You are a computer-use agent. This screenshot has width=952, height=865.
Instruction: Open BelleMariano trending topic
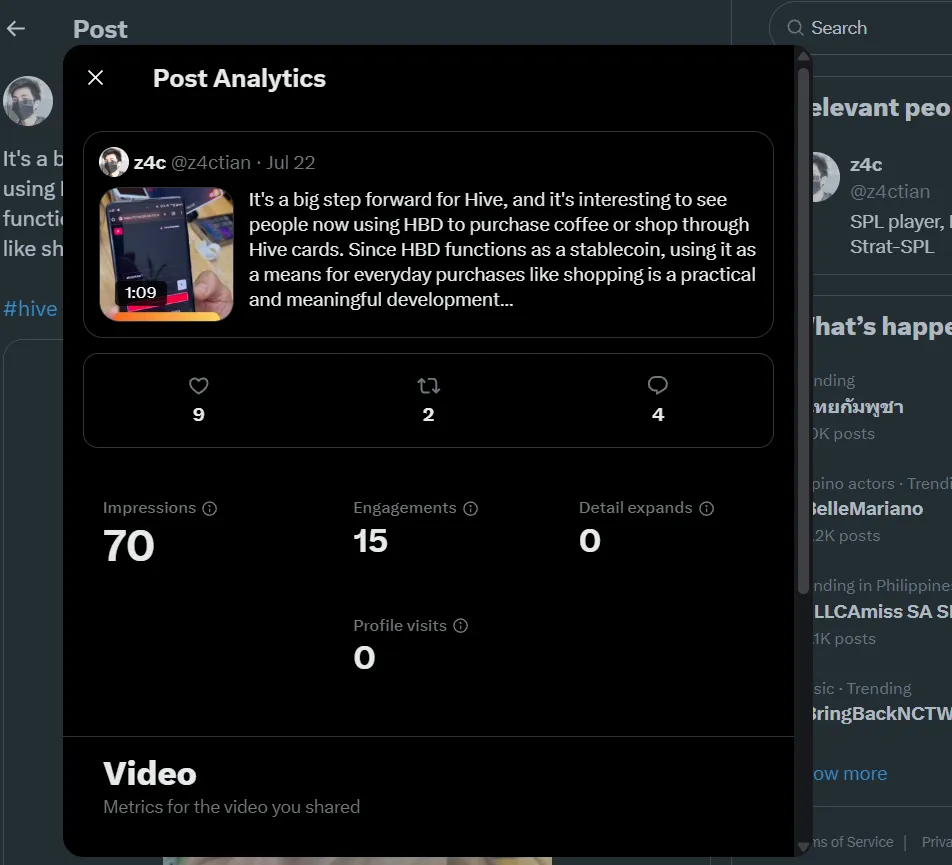click(868, 509)
